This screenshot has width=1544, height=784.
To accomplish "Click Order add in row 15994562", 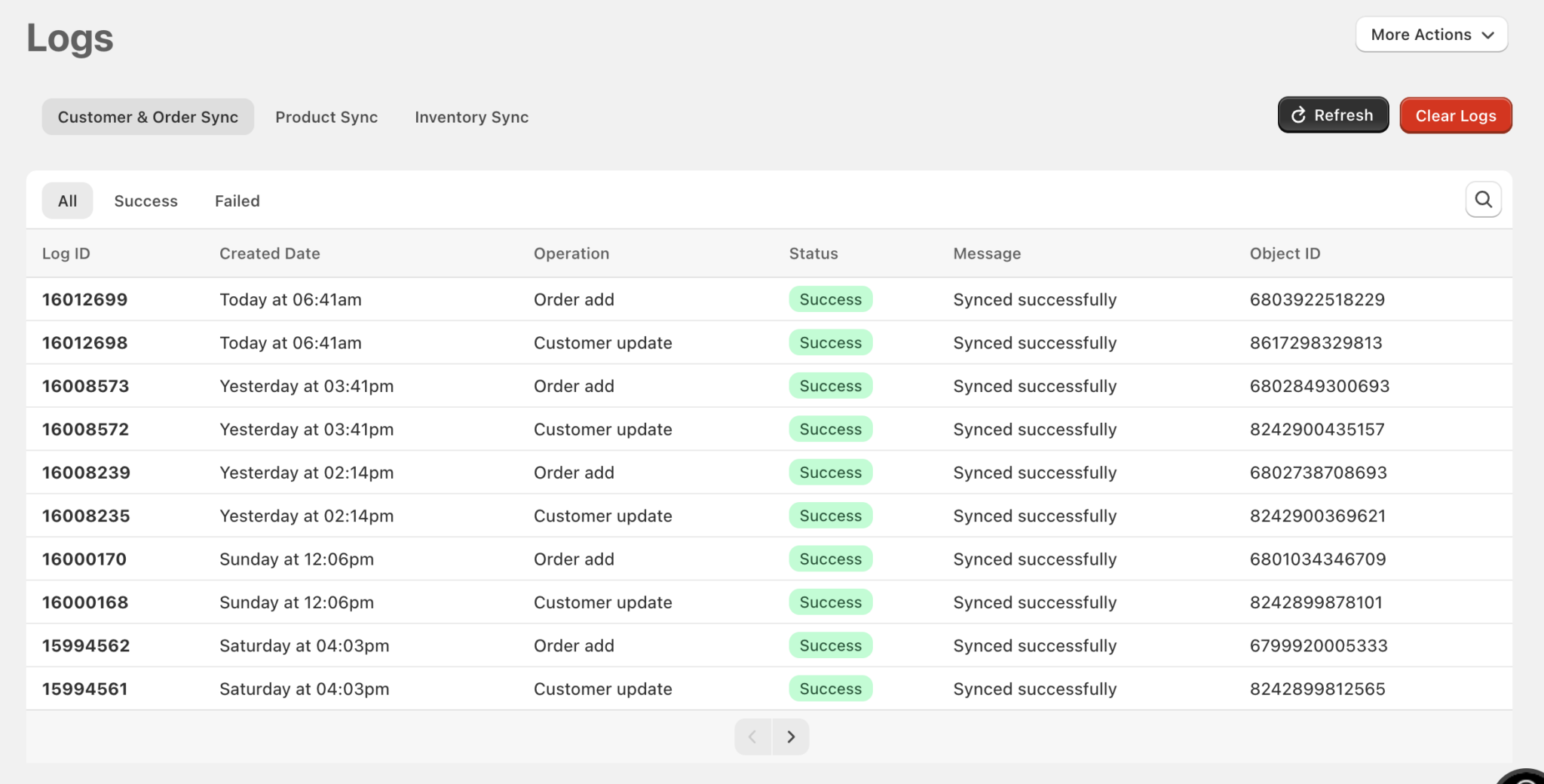I will click(574, 645).
